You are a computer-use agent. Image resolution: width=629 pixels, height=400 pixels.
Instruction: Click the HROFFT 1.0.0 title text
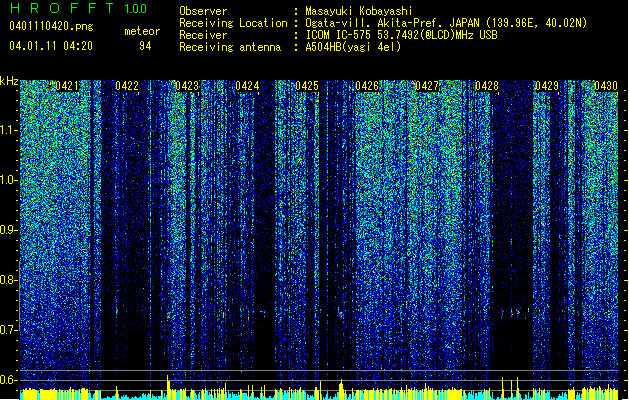79,8
